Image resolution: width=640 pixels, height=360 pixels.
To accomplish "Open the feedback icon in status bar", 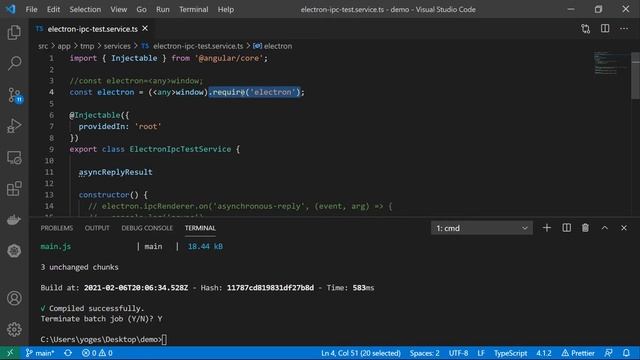I will tap(609, 353).
